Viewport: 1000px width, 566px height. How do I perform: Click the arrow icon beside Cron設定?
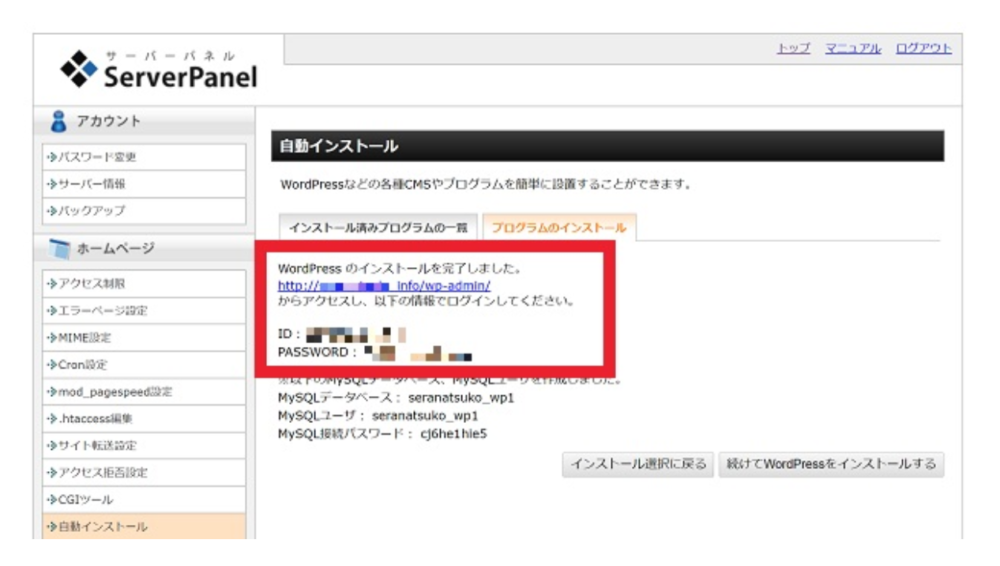[52, 364]
